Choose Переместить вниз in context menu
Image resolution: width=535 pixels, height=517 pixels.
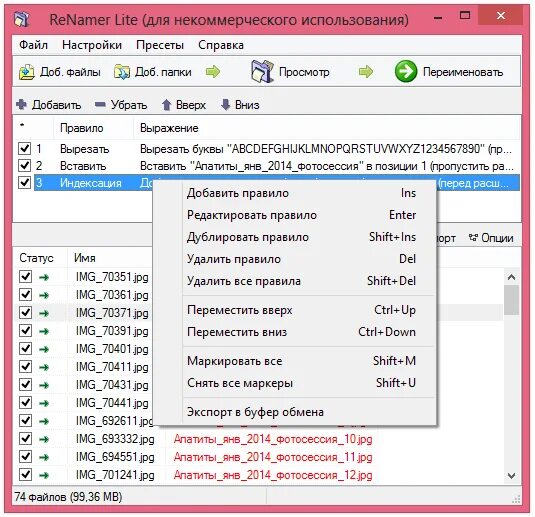[295, 332]
